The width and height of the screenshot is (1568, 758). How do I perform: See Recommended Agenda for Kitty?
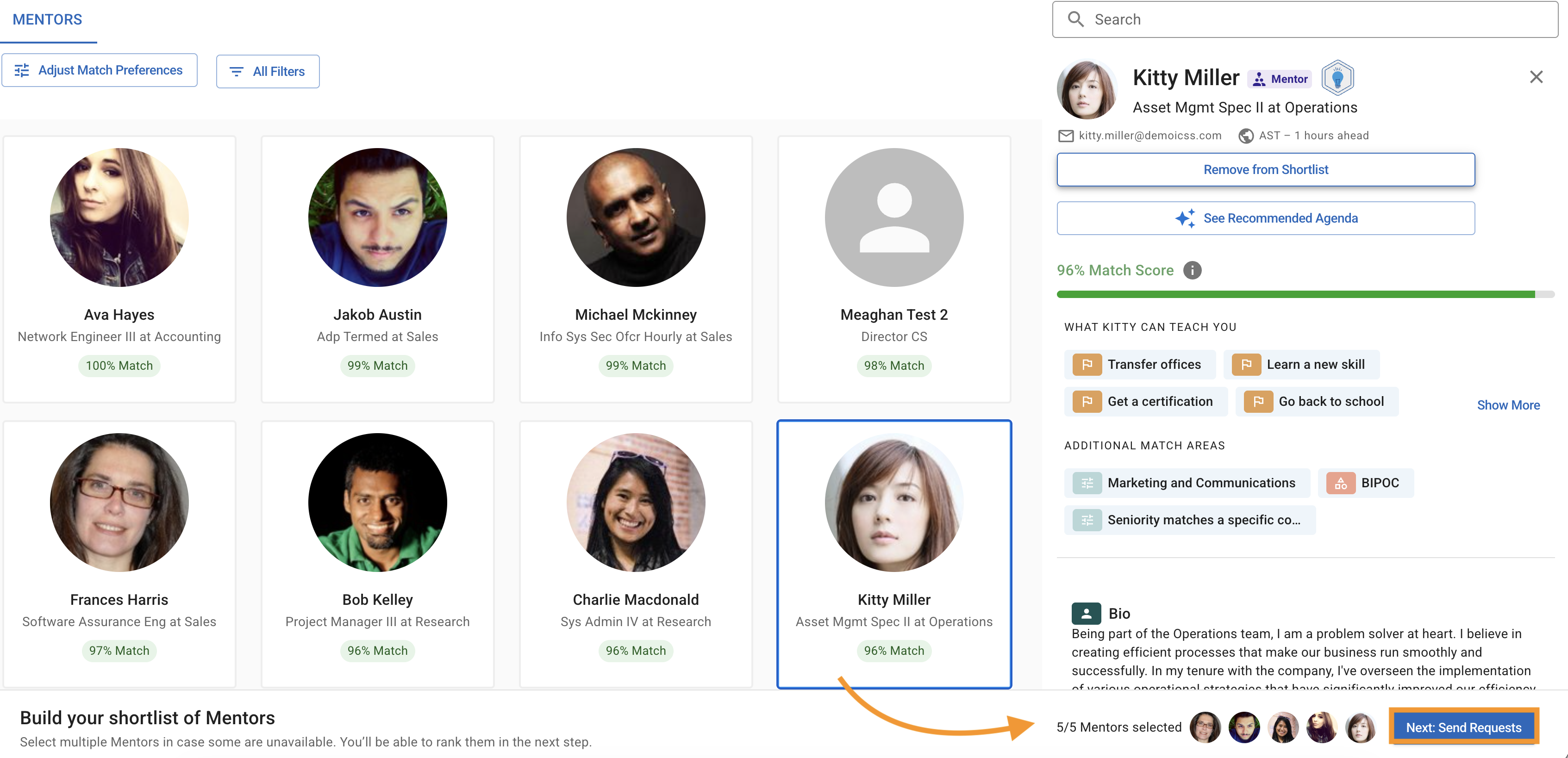pyautogui.click(x=1266, y=218)
